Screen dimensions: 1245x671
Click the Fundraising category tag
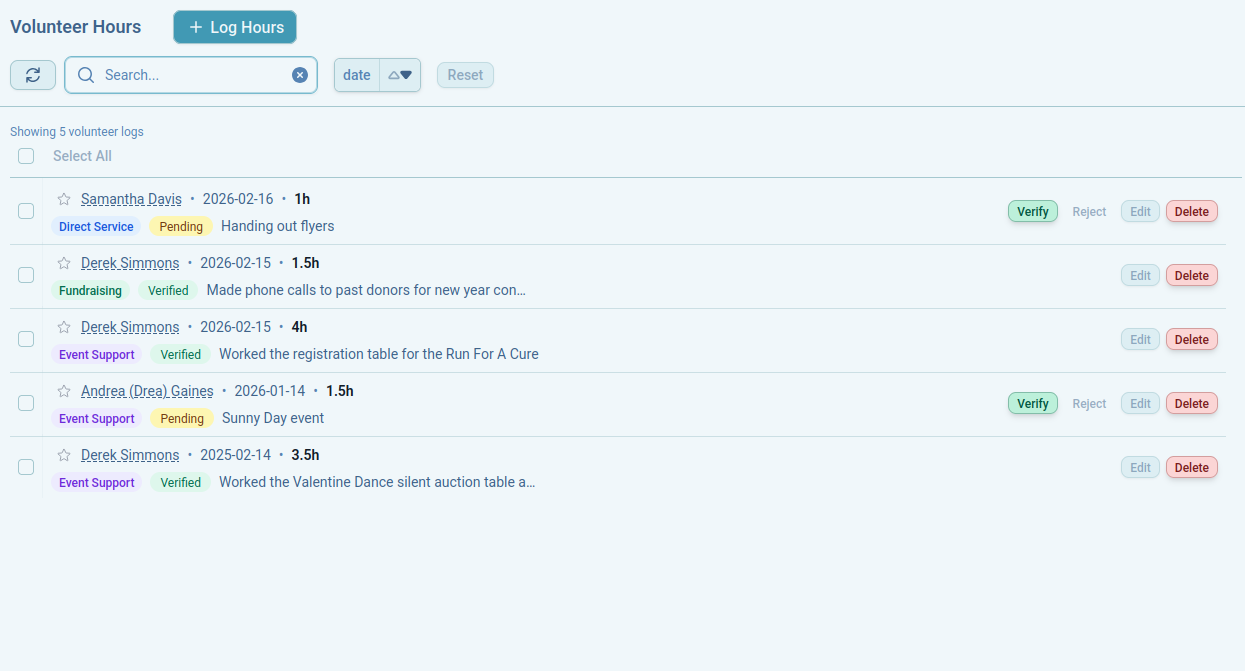(90, 290)
